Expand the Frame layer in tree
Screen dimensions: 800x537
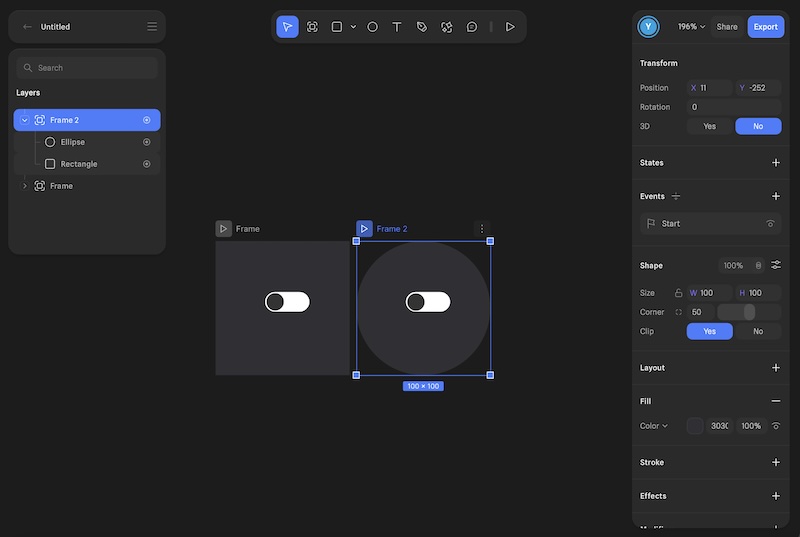25,186
